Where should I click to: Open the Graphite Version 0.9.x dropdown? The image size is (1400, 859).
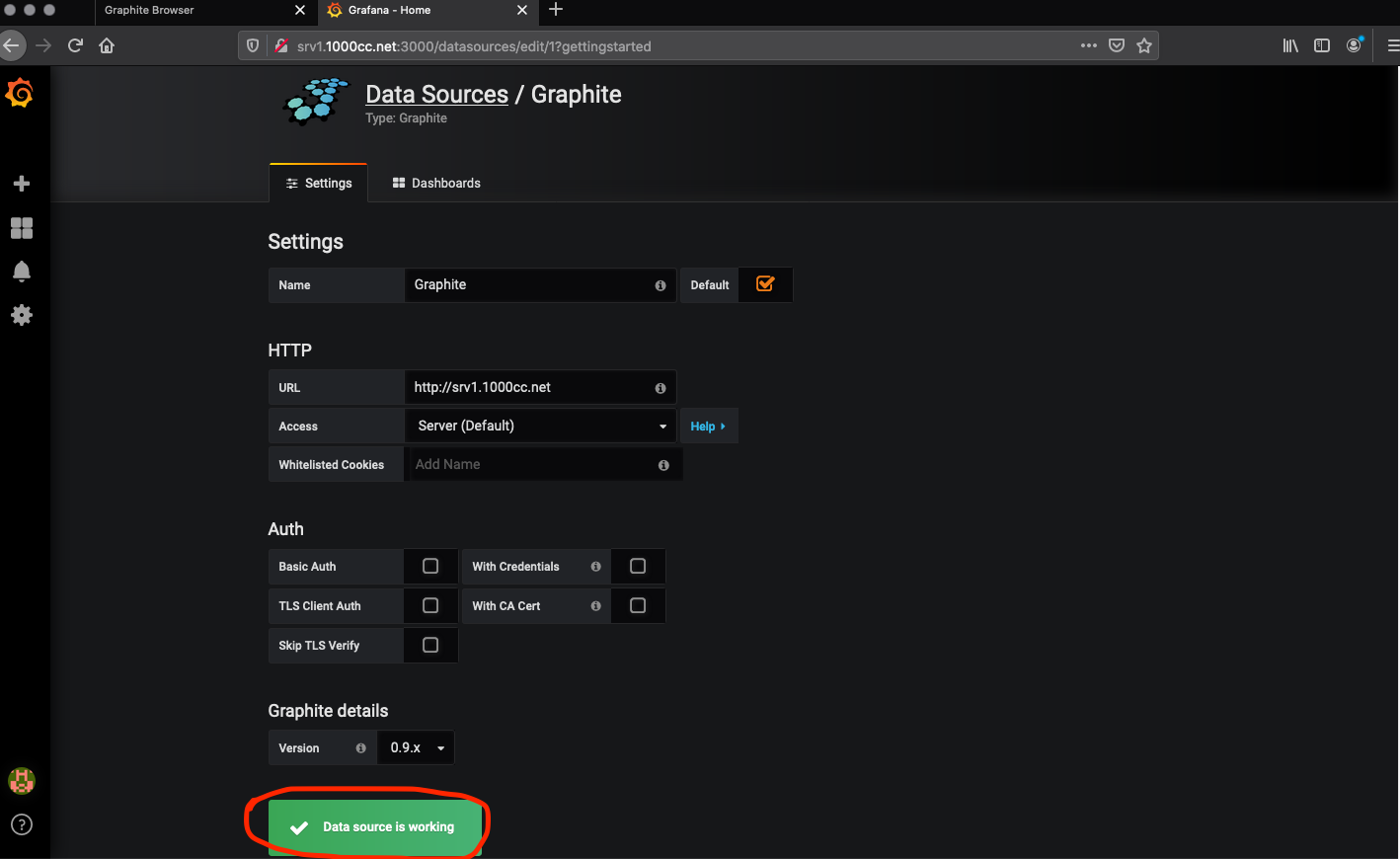point(416,747)
